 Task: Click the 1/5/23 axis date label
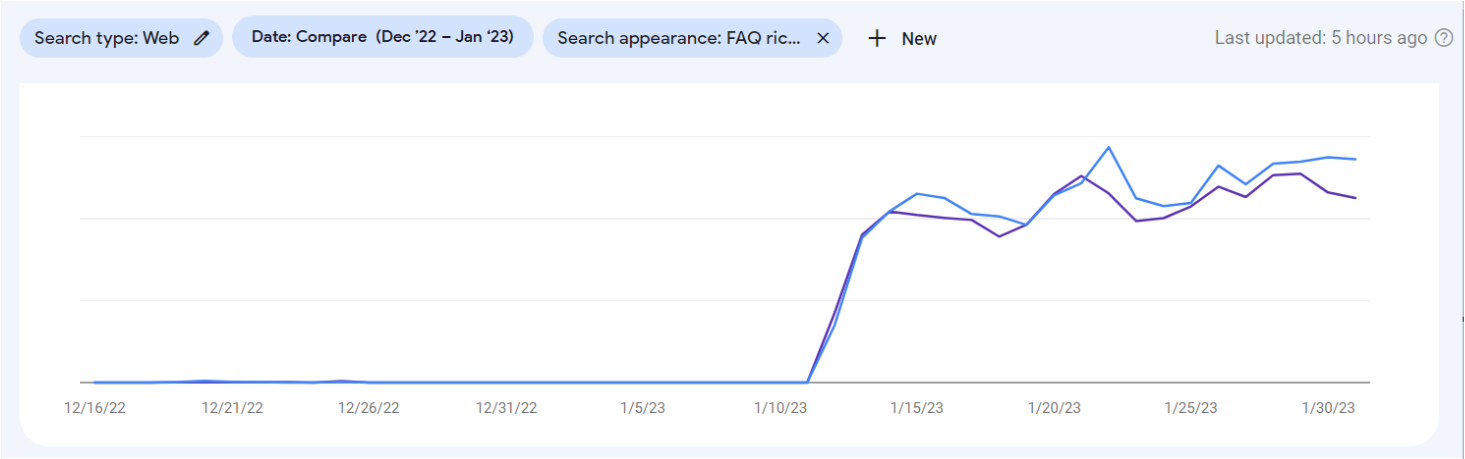click(643, 408)
